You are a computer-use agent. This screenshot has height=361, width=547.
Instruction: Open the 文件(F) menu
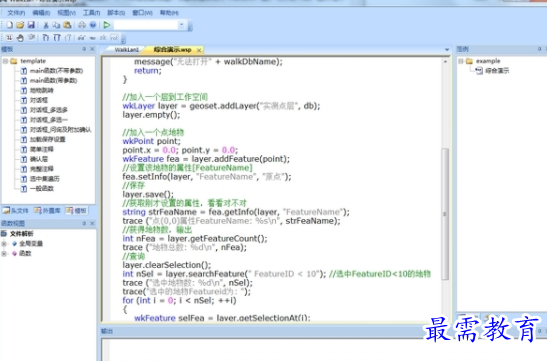pos(16,13)
